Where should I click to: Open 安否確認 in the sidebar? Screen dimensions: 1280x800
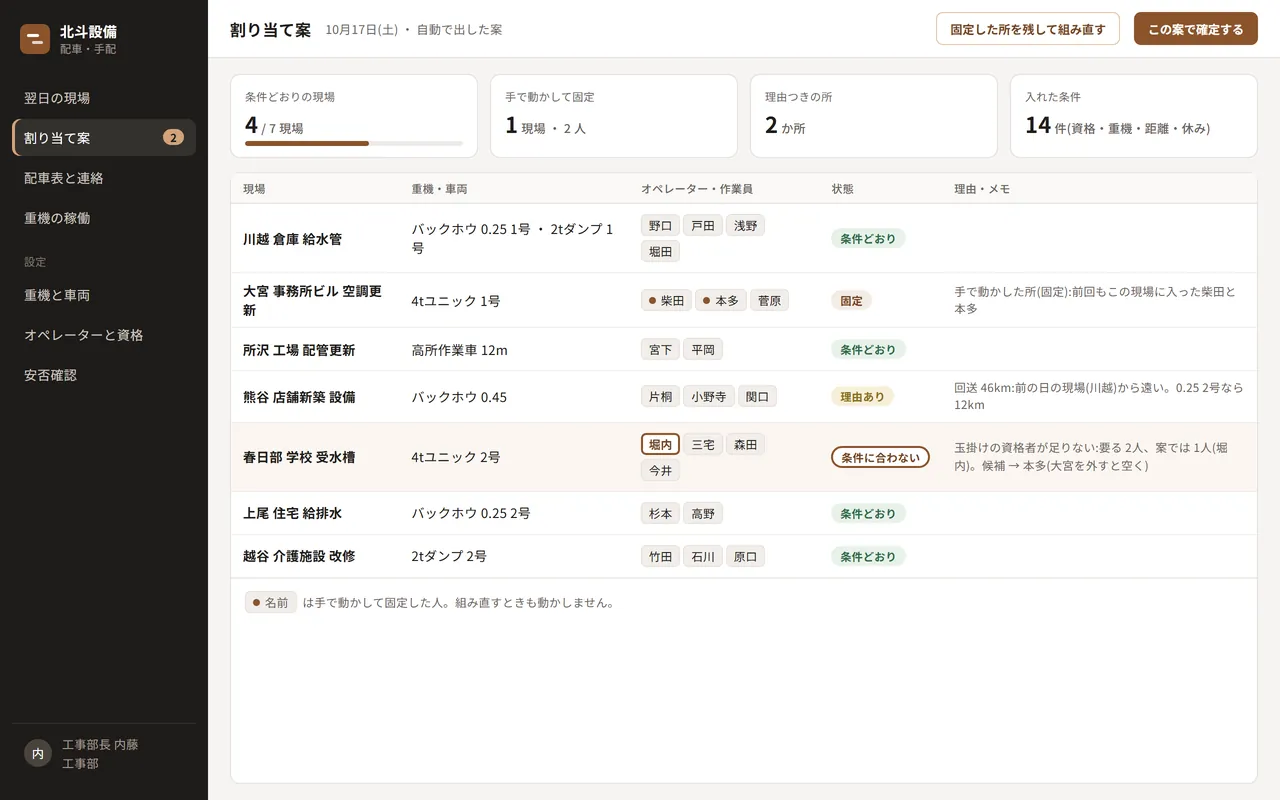104,376
